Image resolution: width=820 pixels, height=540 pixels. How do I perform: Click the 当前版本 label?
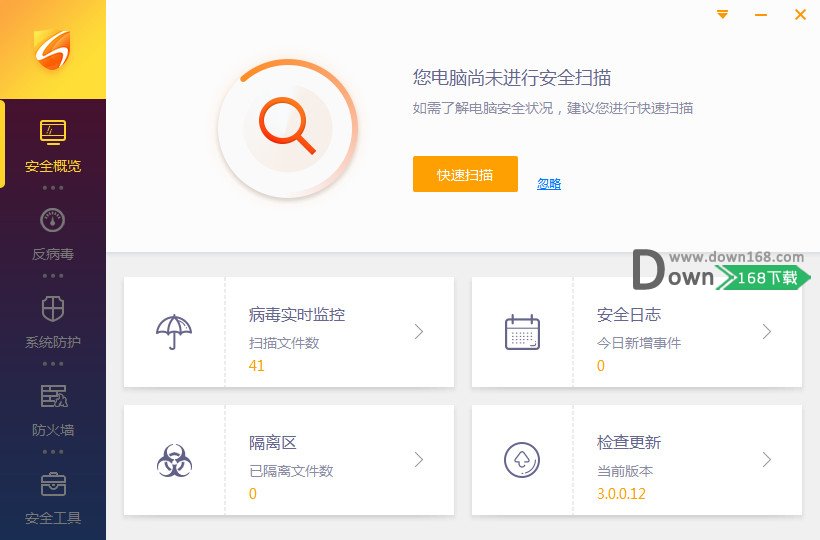click(x=625, y=471)
